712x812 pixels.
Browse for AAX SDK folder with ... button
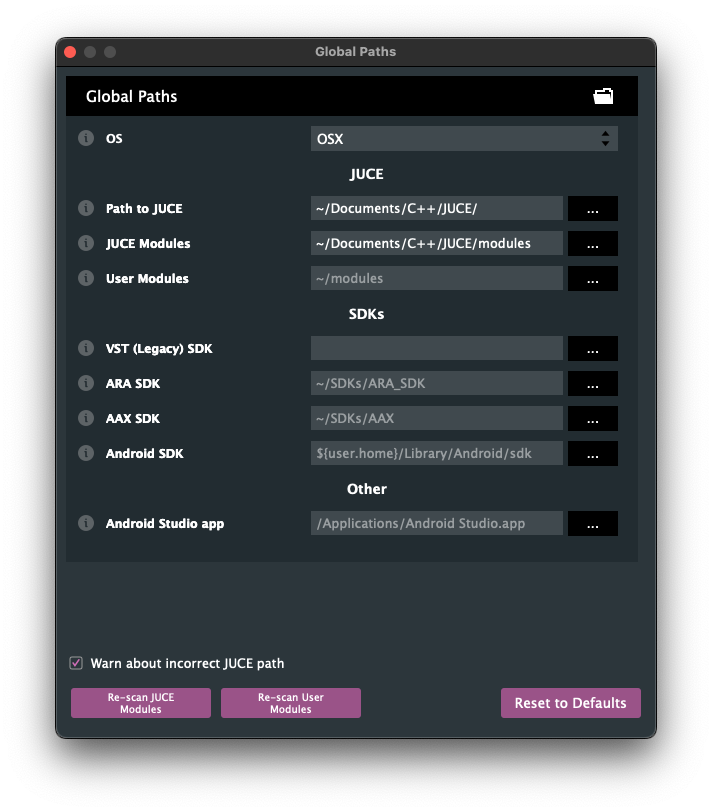592,418
